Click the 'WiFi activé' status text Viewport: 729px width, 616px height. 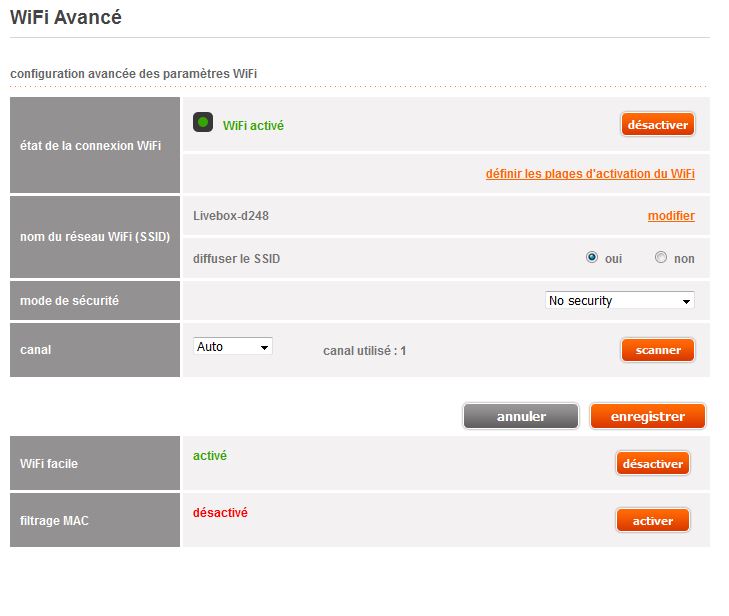(253, 126)
